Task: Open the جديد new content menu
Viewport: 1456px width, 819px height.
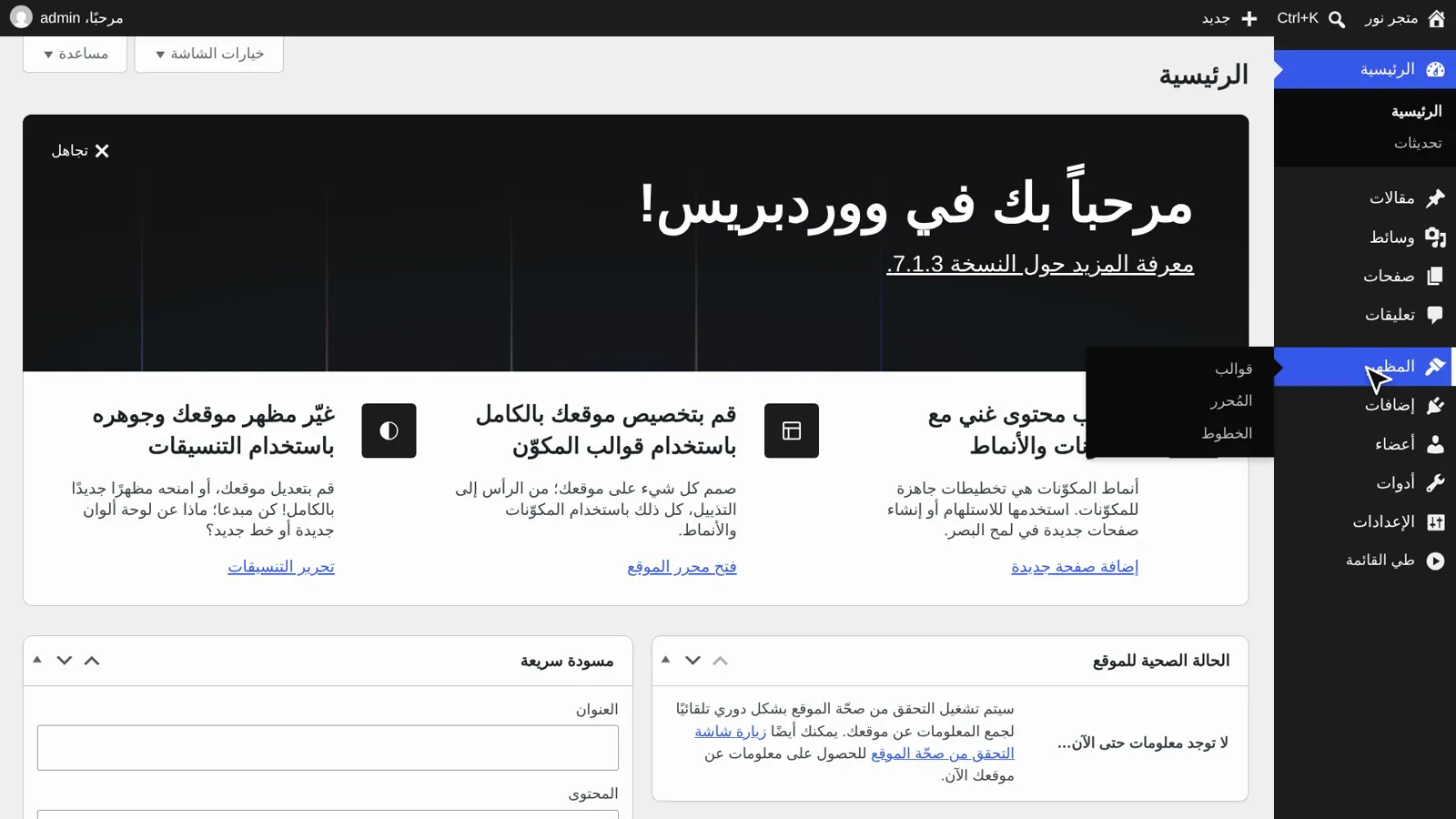Action: 1229,18
